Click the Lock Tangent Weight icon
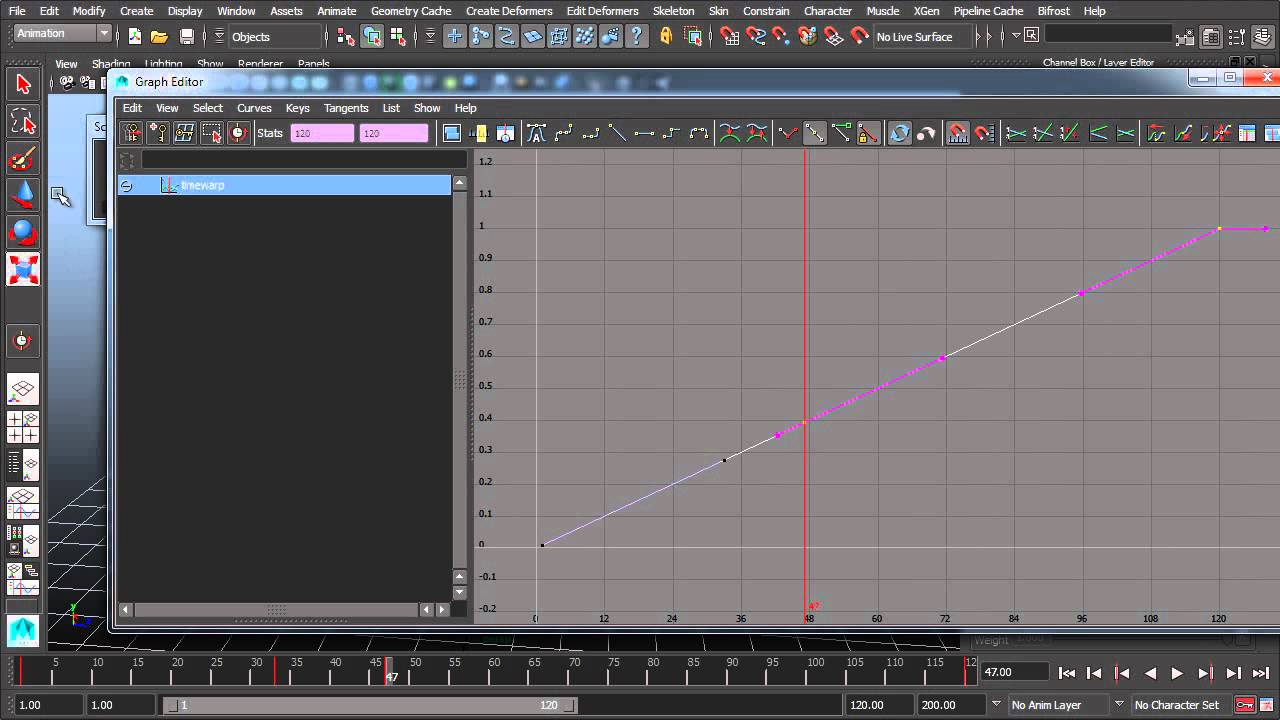This screenshot has height=720, width=1280. 868,133
